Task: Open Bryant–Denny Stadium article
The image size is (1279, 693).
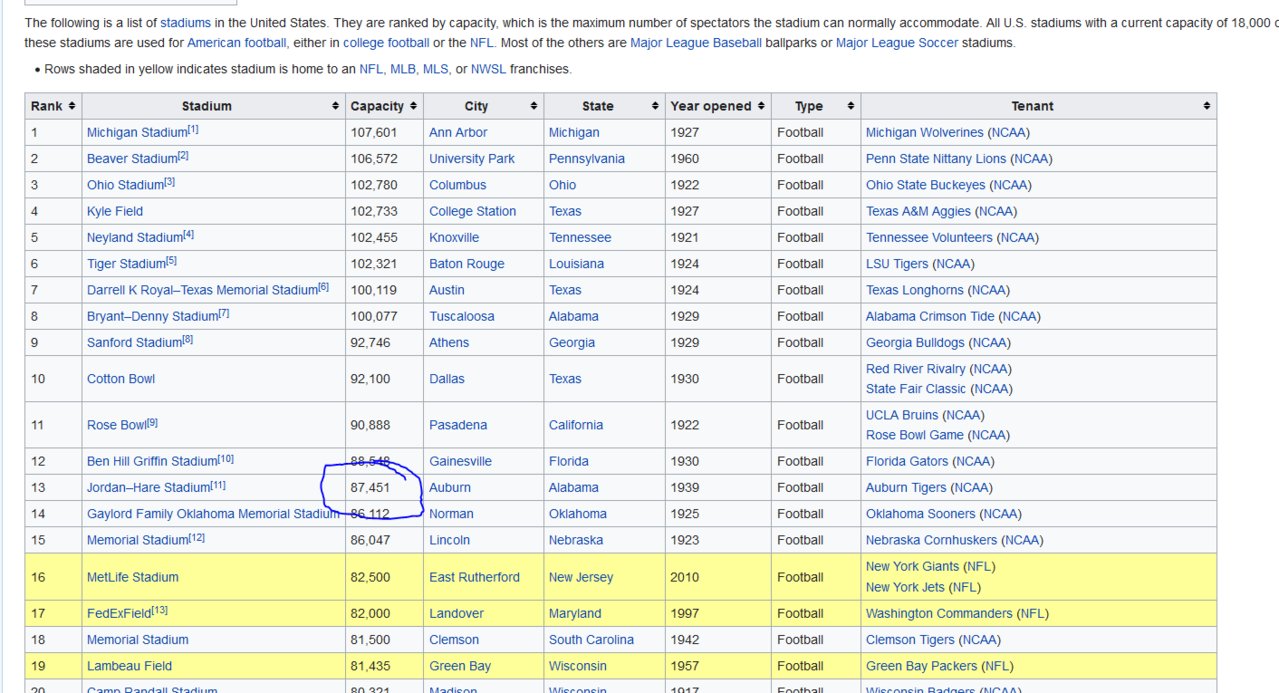Action: click(152, 316)
